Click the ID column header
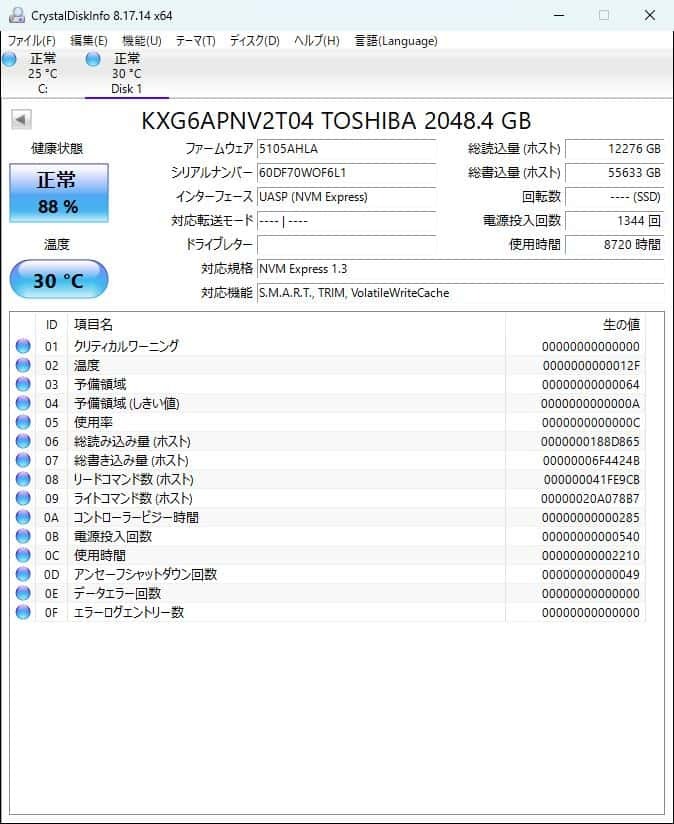This screenshot has height=824, width=674. [x=51, y=324]
